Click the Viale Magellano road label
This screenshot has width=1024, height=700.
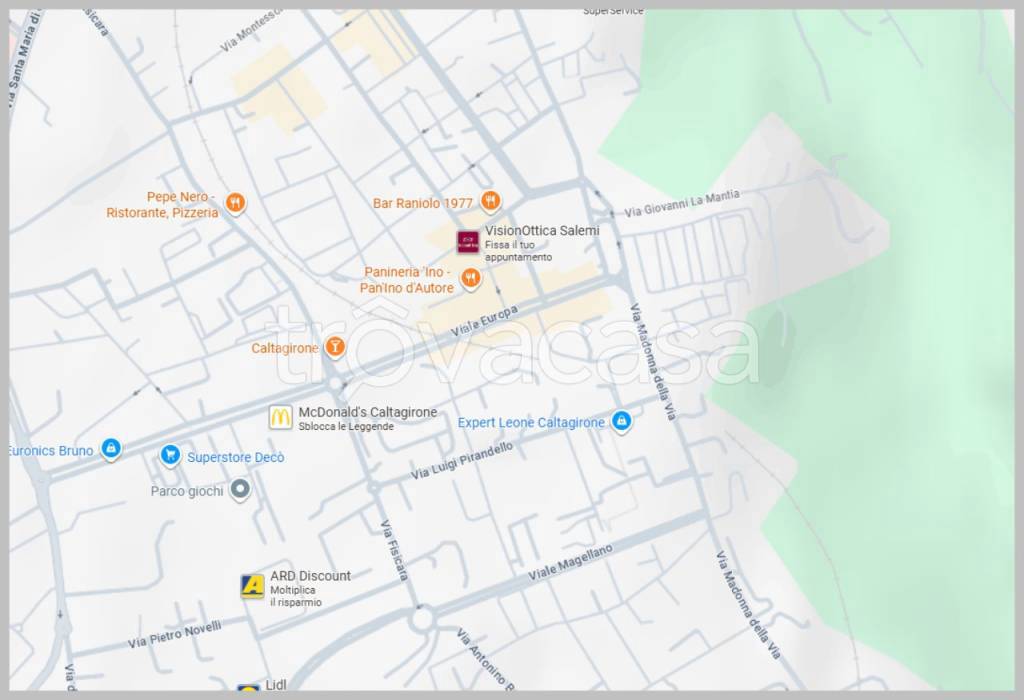tap(569, 562)
